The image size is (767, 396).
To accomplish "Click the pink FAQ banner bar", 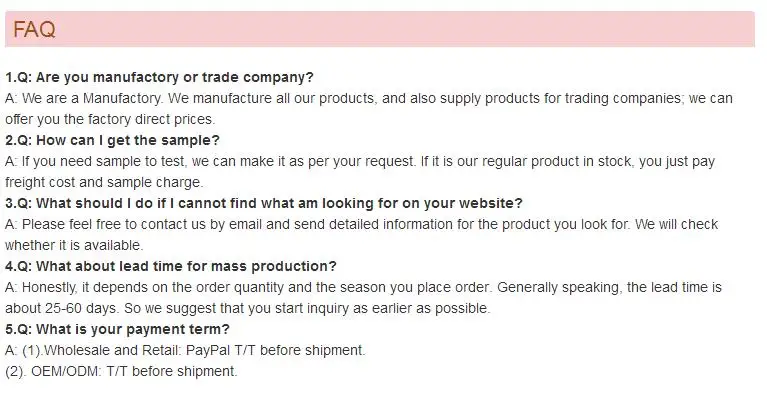I will tap(380, 29).
